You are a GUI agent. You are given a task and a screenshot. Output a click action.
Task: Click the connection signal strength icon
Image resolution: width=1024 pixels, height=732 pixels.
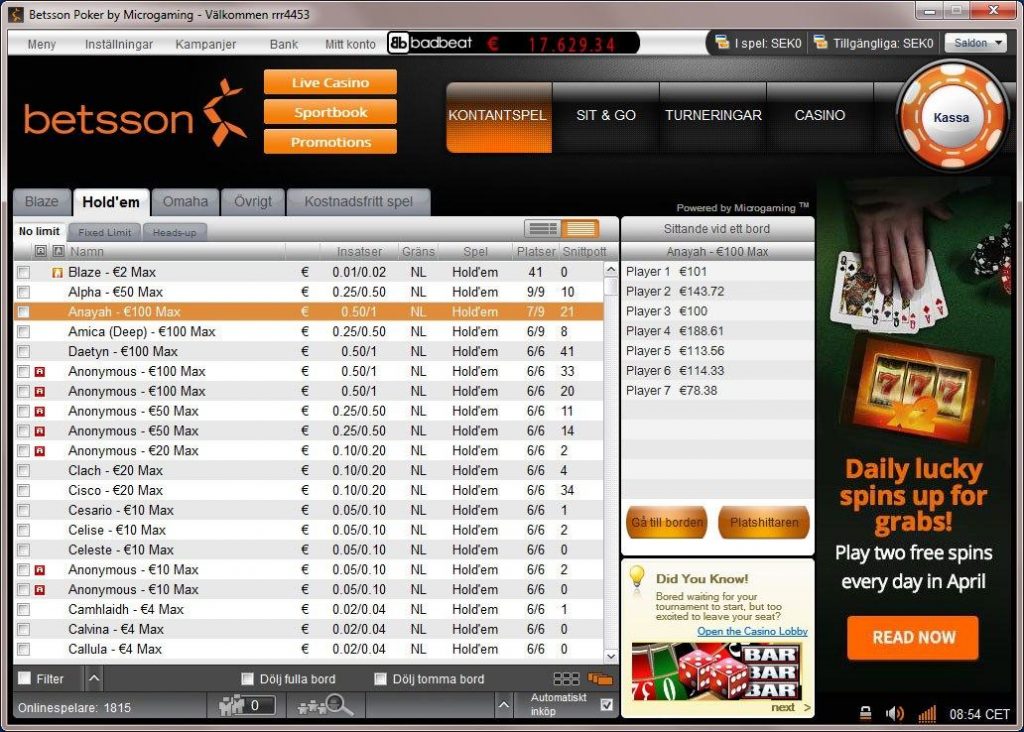point(927,714)
